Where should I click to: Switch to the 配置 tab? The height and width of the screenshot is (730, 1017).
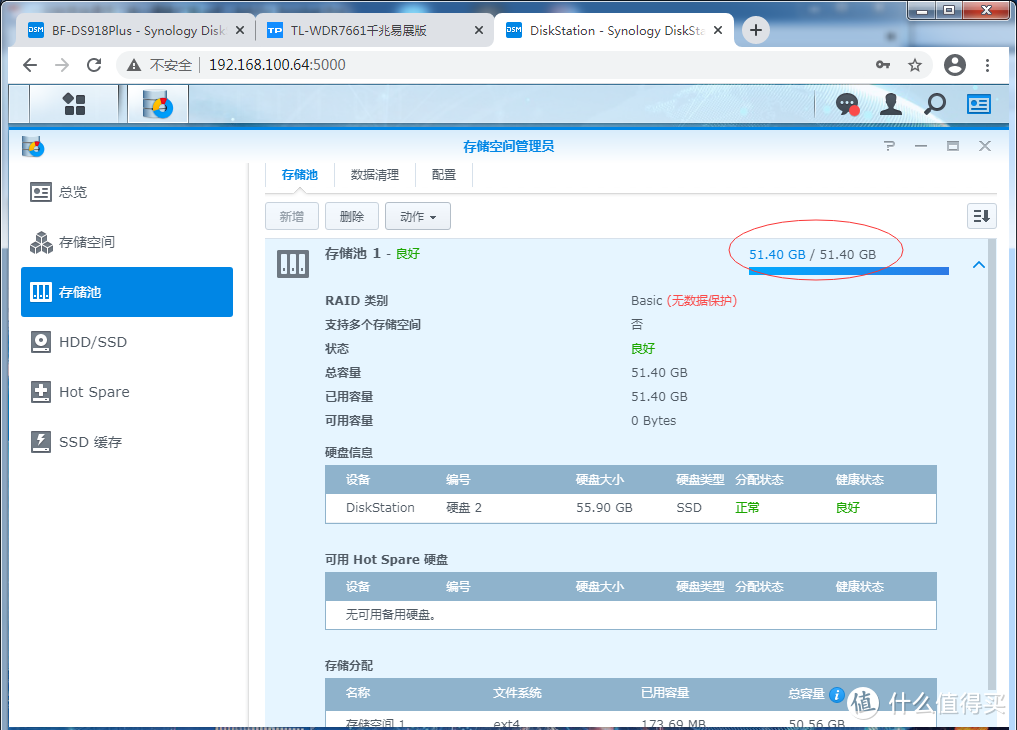pyautogui.click(x=444, y=174)
